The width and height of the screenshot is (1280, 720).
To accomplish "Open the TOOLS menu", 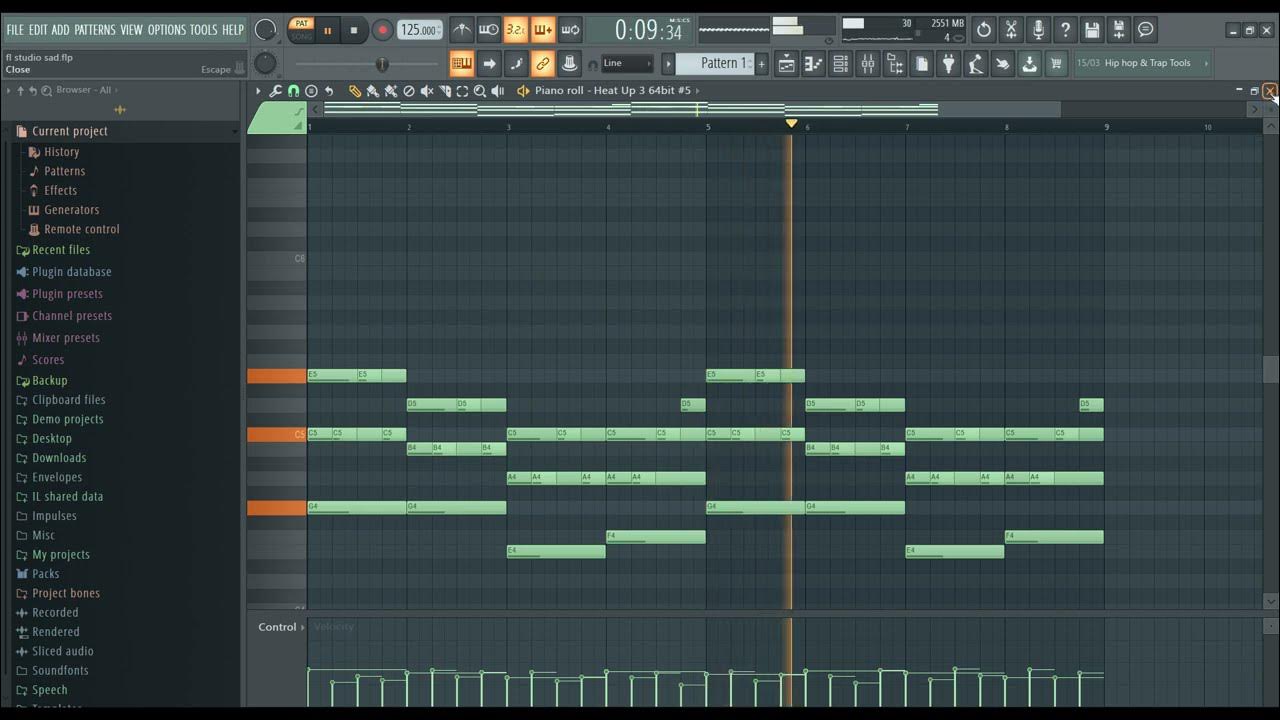I will click(x=204, y=30).
